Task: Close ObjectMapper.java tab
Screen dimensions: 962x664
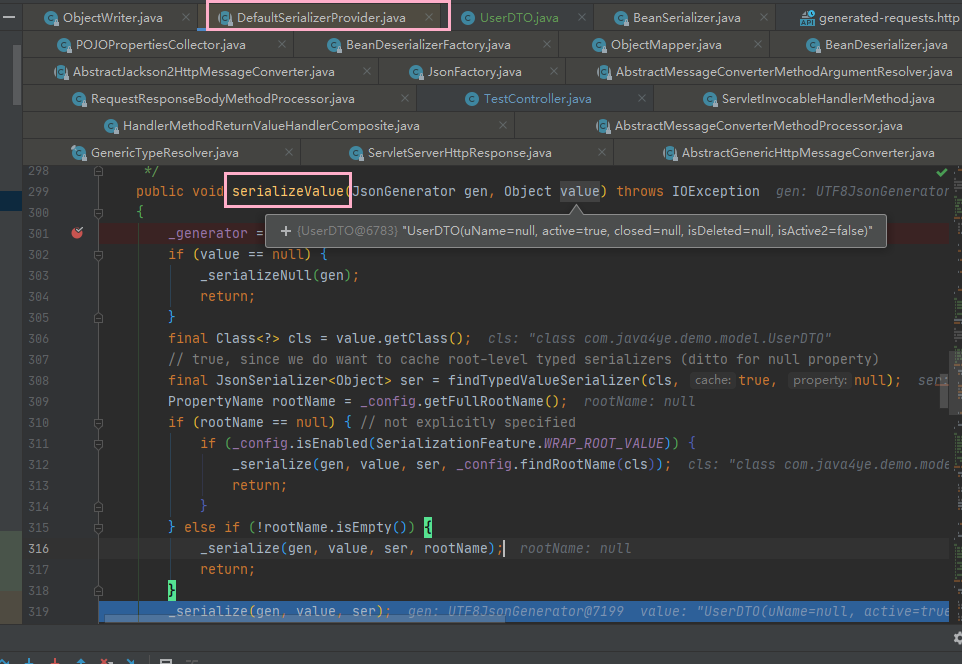Action: (758, 44)
